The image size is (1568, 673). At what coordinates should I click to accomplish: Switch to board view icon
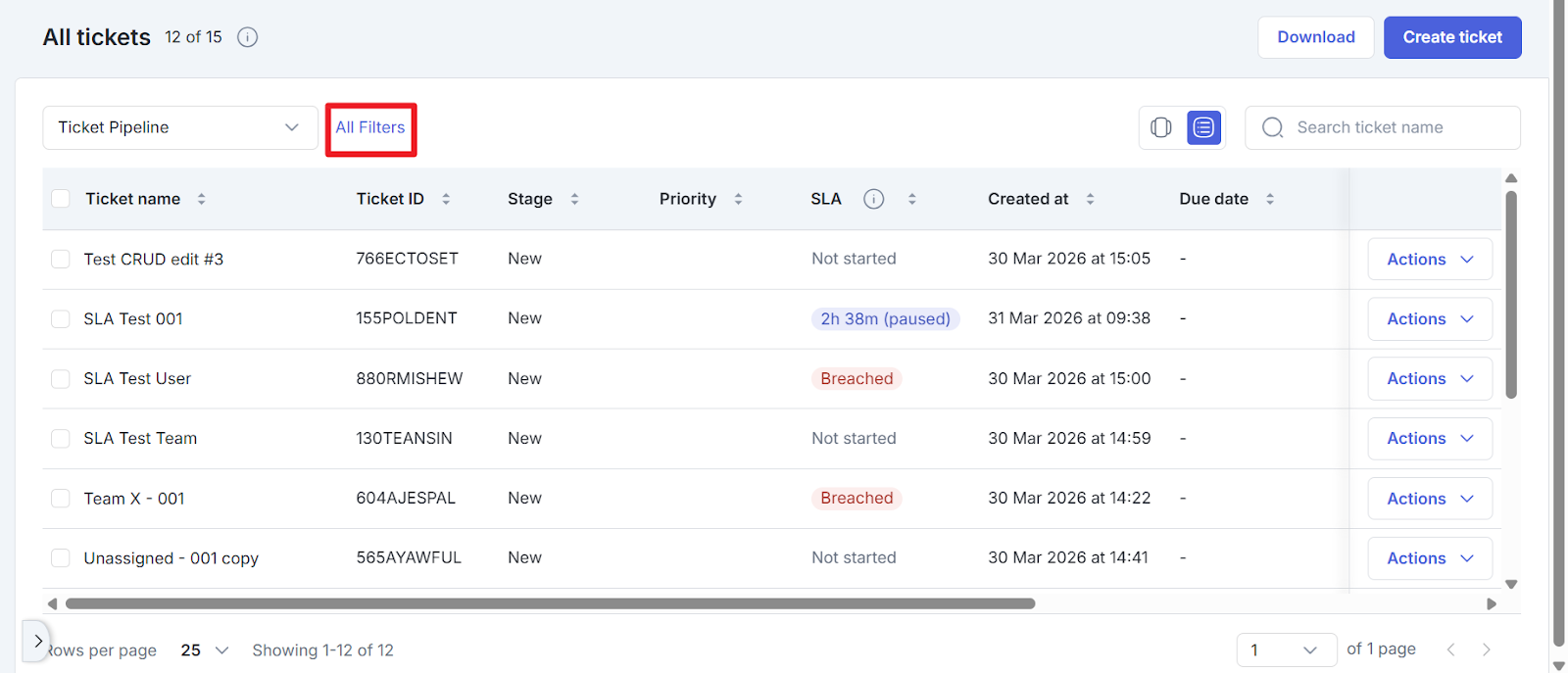tap(1161, 127)
